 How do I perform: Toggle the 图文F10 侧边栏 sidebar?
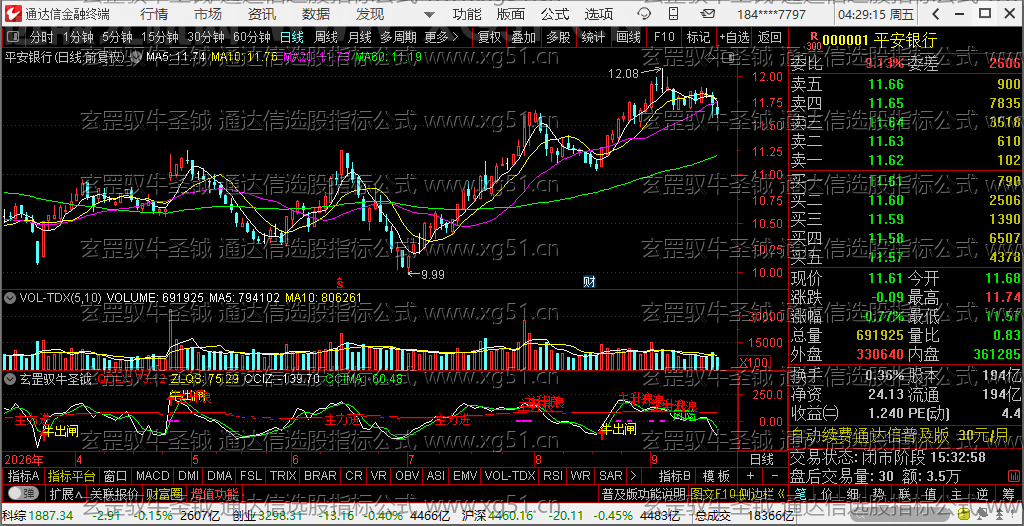737,493
